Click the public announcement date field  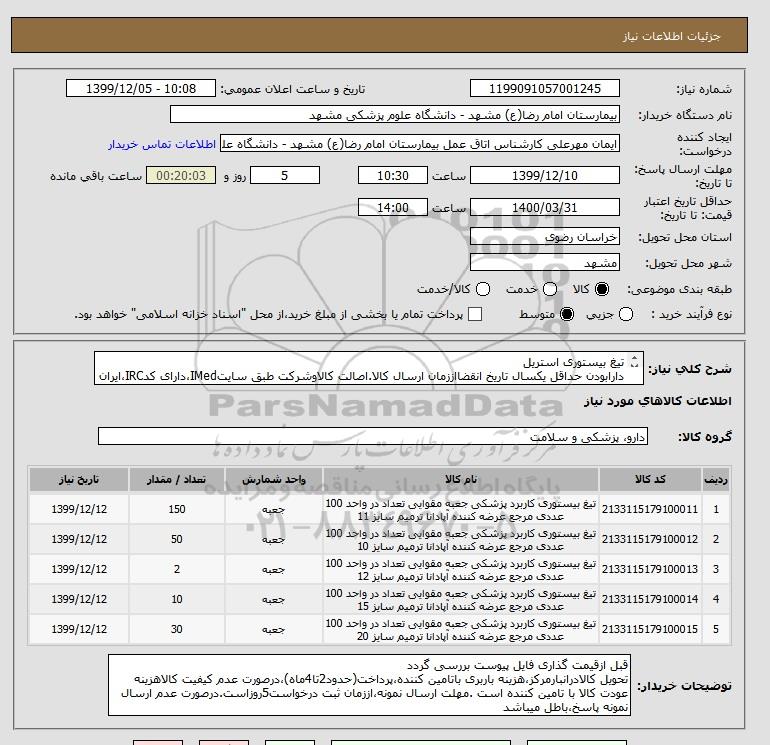click(x=141, y=88)
